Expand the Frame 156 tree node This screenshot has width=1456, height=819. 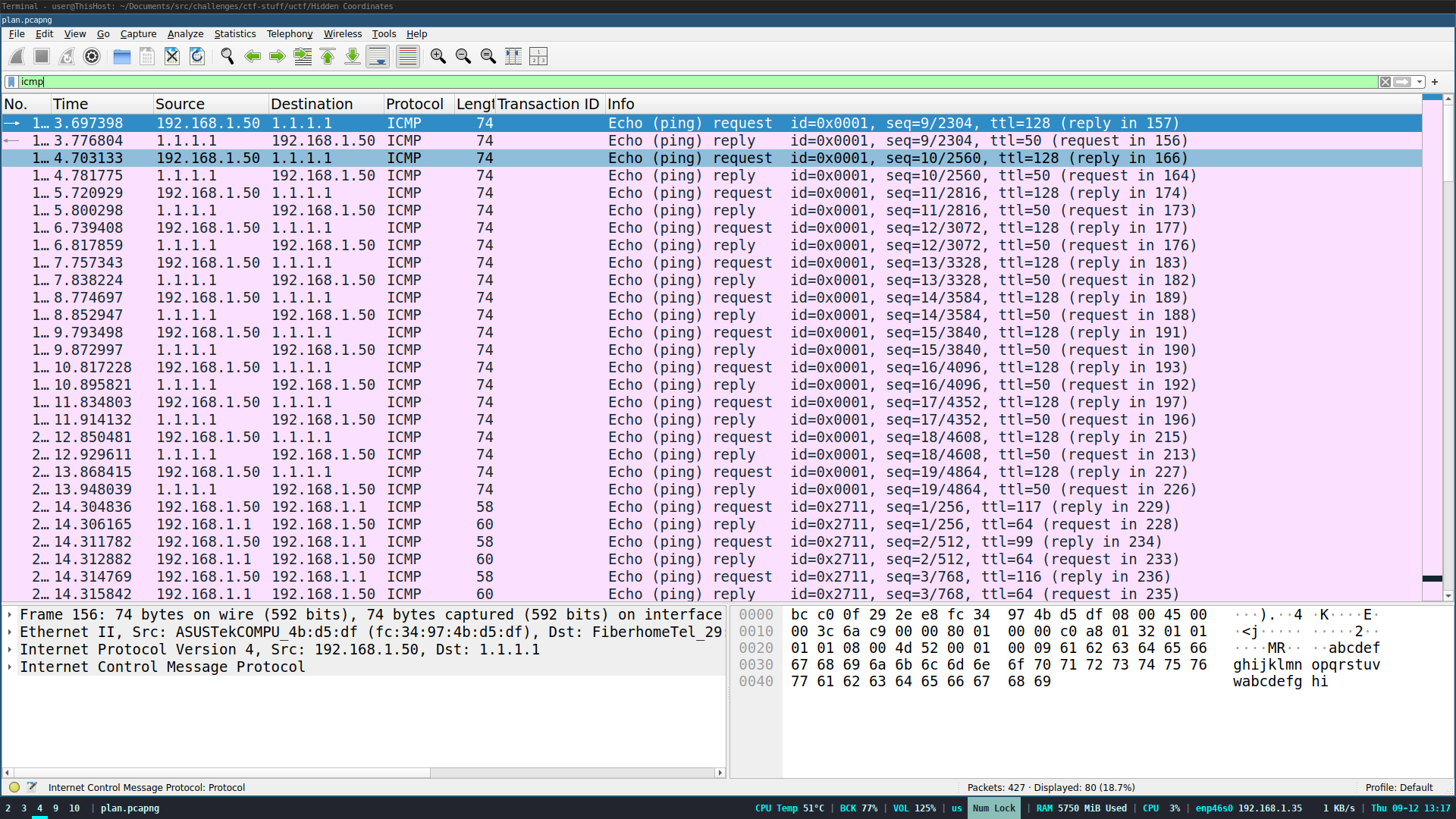pyautogui.click(x=10, y=614)
